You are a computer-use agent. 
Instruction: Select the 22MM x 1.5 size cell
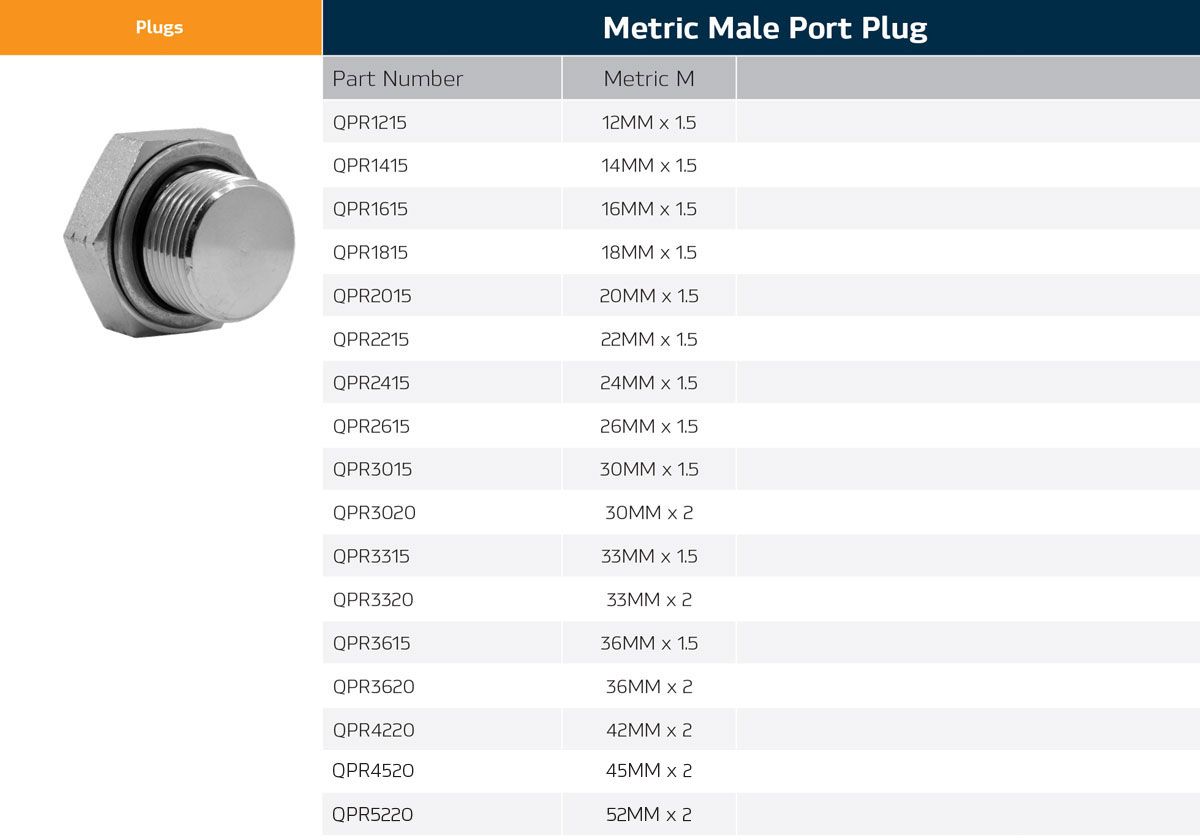(649, 339)
